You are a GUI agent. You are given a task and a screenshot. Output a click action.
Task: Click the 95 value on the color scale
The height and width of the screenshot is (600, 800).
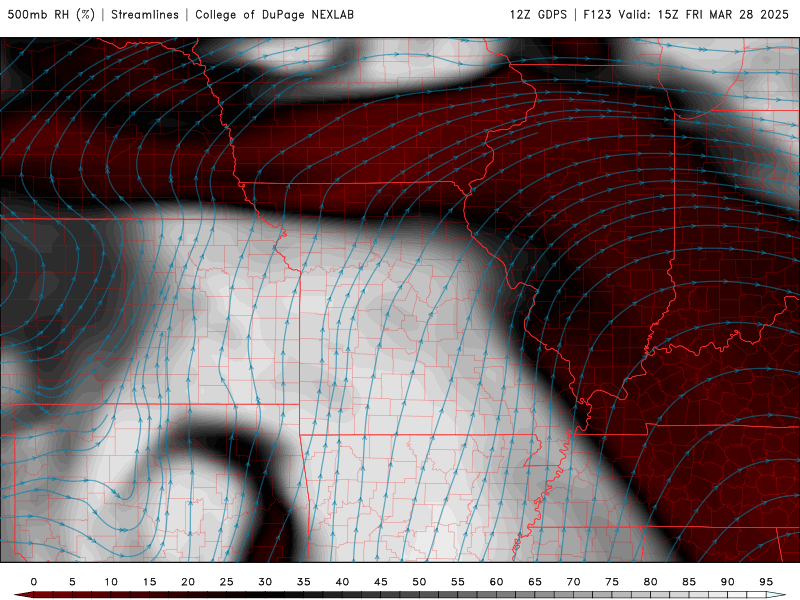pyautogui.click(x=766, y=582)
